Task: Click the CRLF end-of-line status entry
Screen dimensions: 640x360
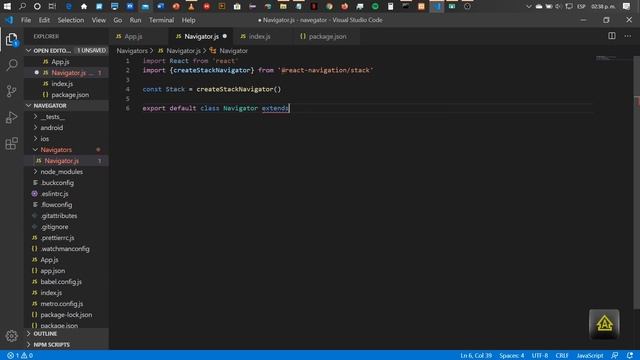Action: pos(562,356)
